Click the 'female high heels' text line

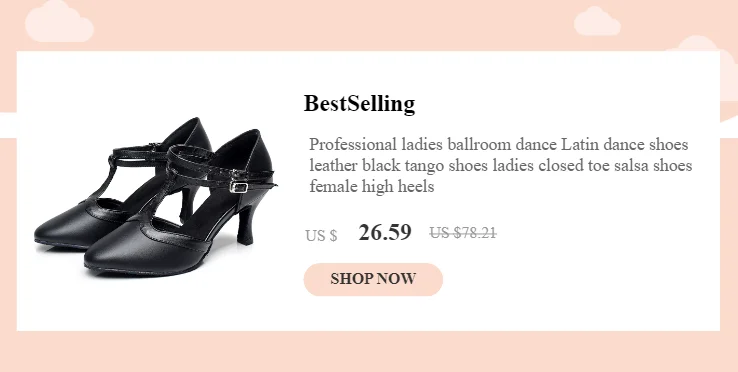372,186
